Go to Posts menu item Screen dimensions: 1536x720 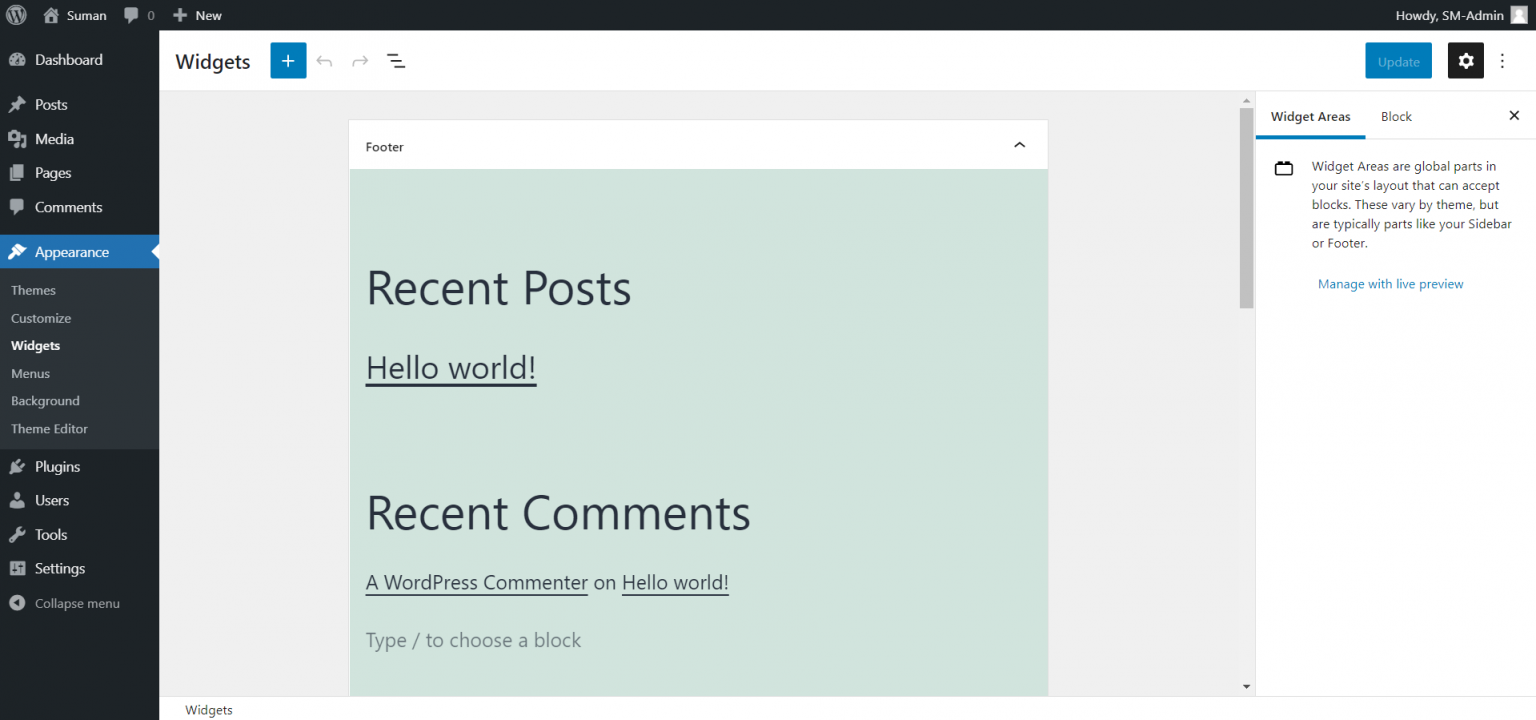click(x=79, y=105)
